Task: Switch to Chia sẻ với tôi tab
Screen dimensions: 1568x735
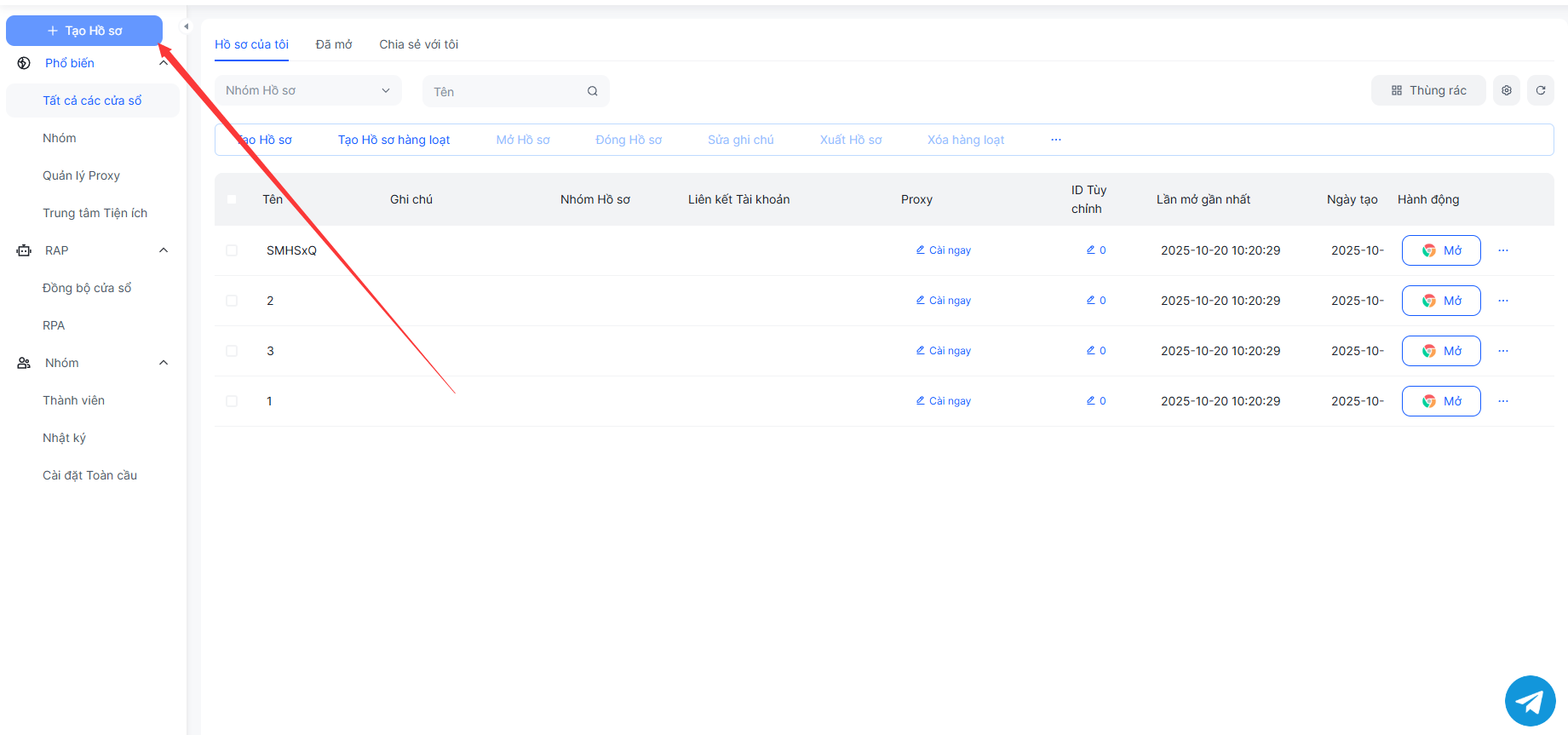Action: 418,44
